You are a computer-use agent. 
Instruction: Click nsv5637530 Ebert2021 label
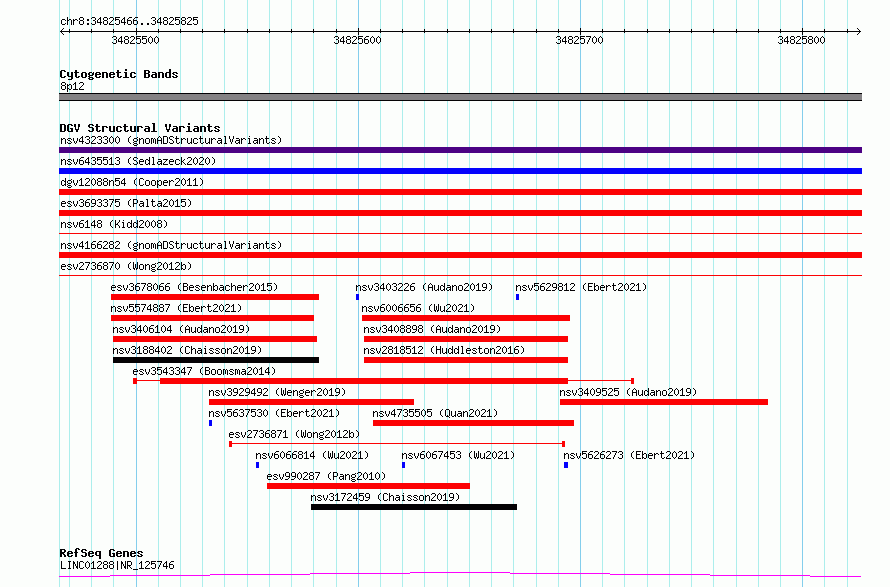[274, 413]
